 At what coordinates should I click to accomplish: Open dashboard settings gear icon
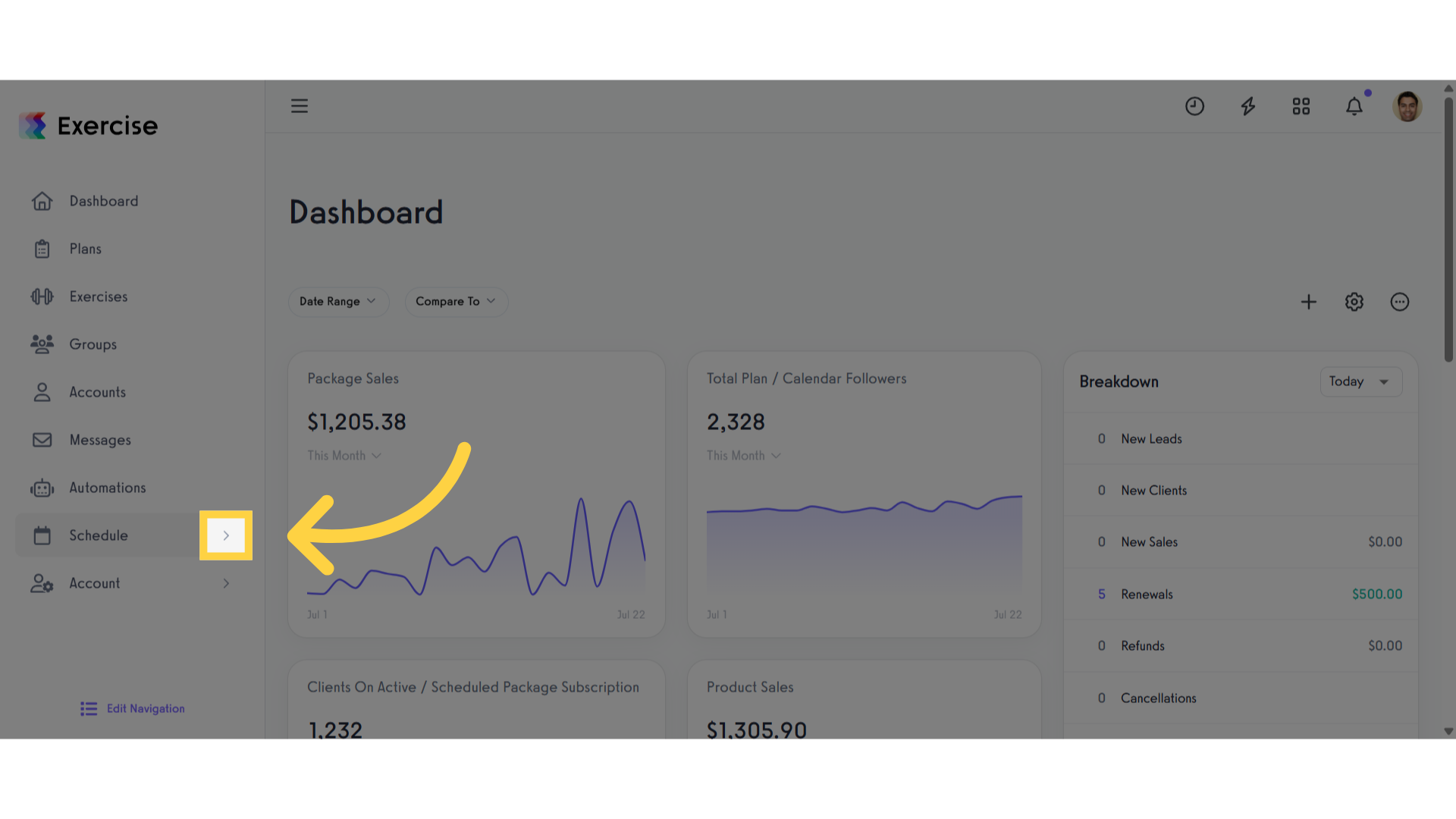(1354, 302)
